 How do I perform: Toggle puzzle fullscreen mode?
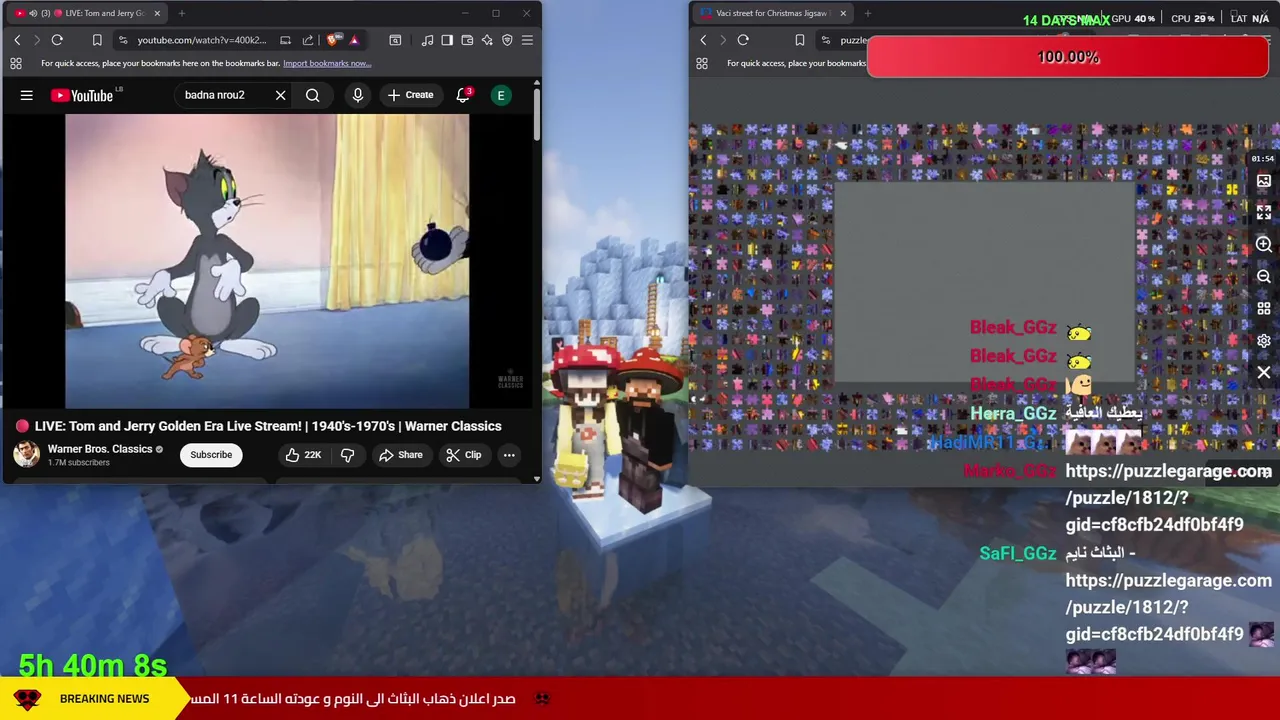pos(1264,212)
